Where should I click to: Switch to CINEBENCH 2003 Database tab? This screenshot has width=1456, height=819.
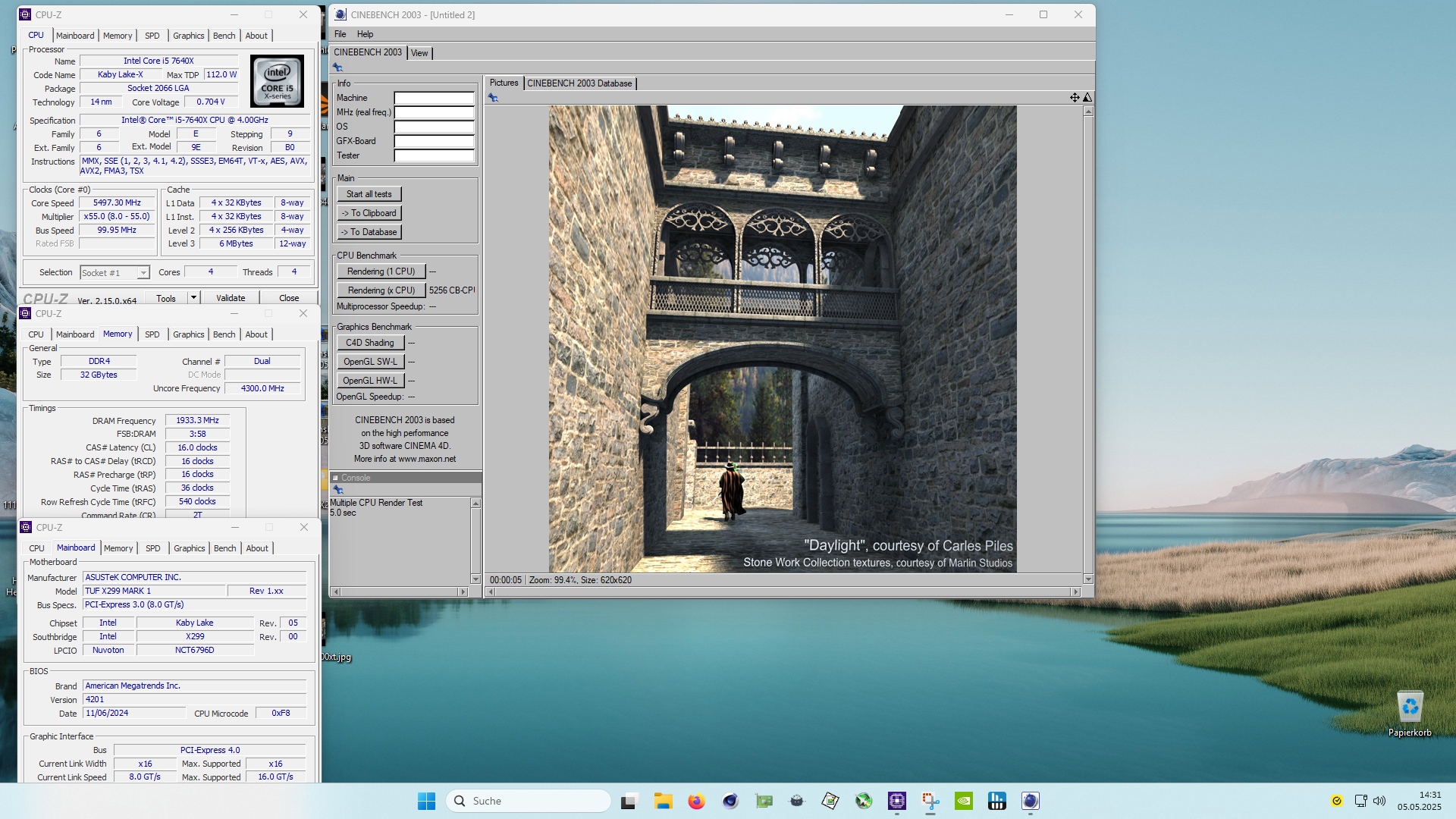[579, 83]
